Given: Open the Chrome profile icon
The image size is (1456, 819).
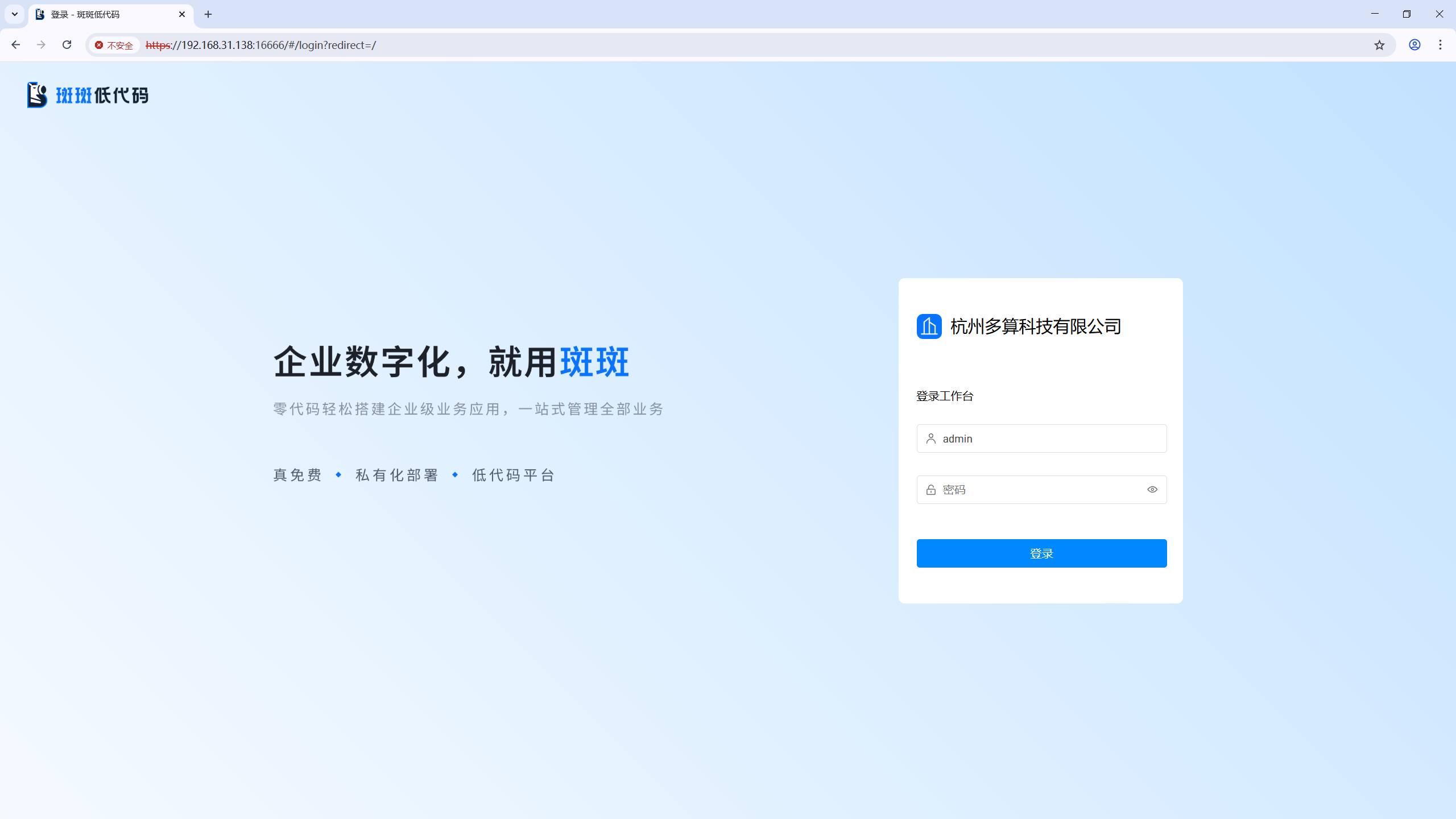Looking at the screenshot, I should (x=1414, y=45).
